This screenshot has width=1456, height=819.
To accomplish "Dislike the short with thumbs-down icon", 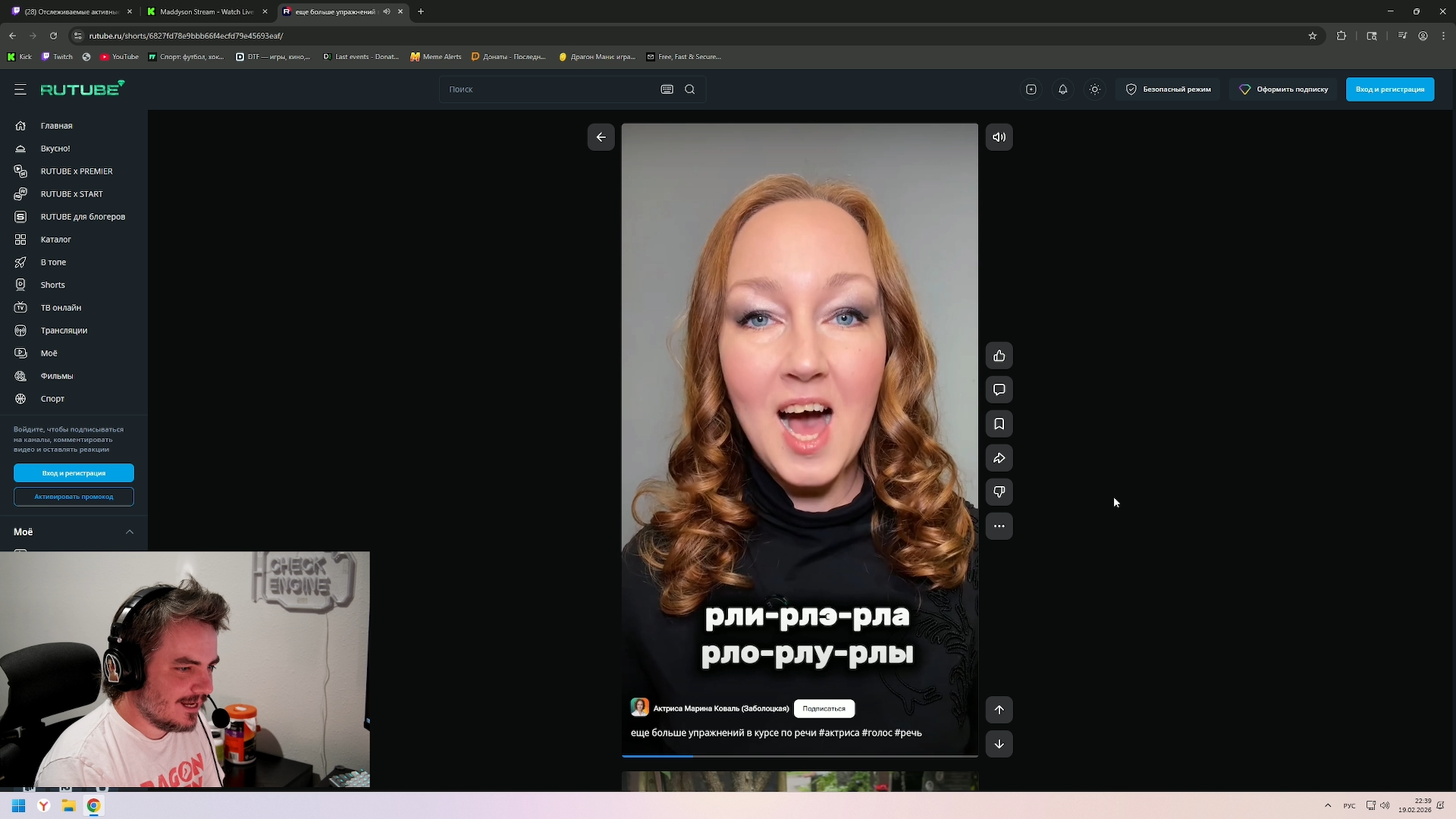I will pyautogui.click(x=999, y=492).
